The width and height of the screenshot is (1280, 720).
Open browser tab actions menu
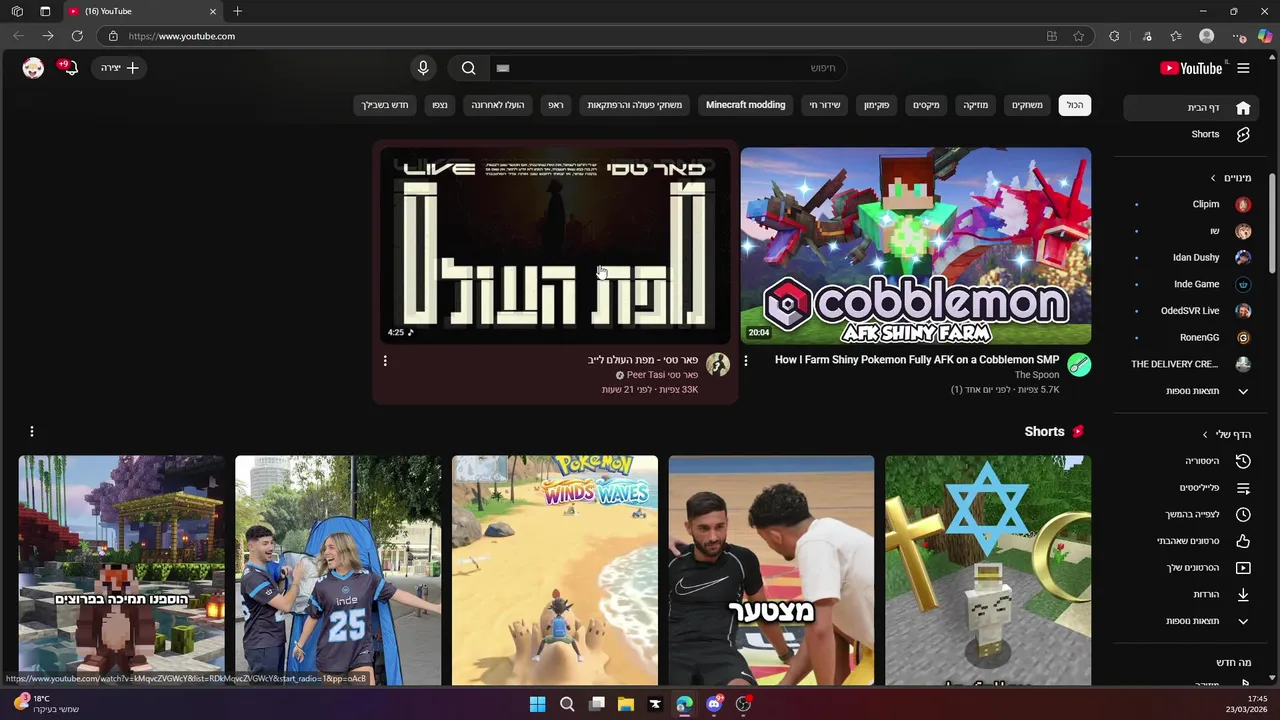(45, 11)
